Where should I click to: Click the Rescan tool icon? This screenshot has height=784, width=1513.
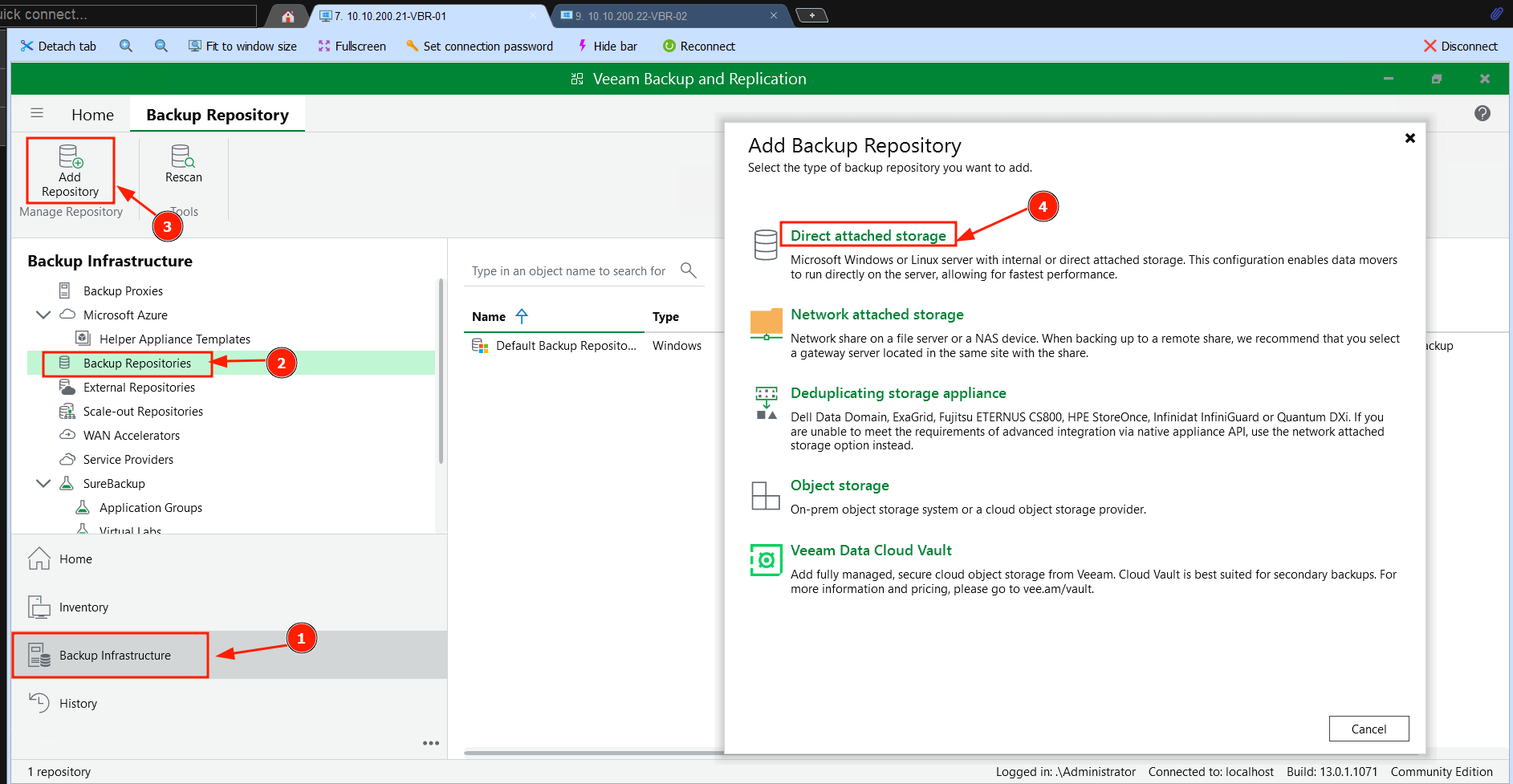tap(183, 156)
